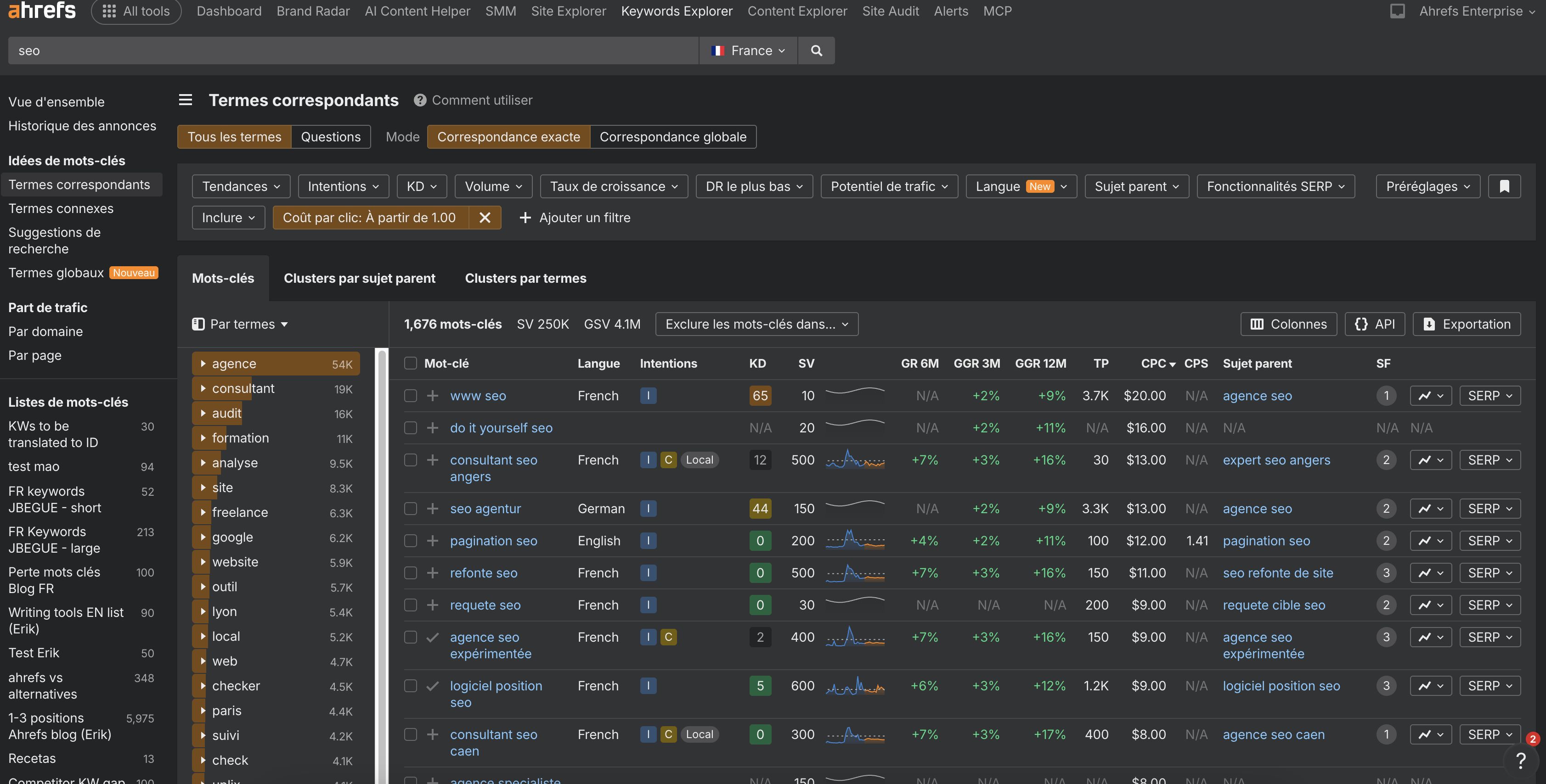Viewport: 1546px width, 784px height.
Task: Open Site Explorer from top menu
Action: coord(568,11)
